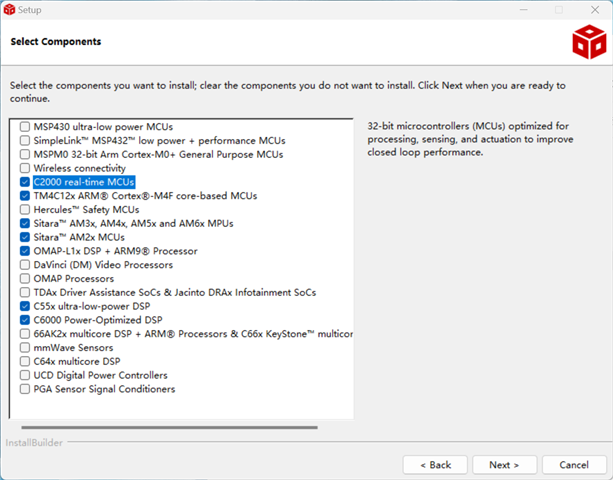
Task: Check Wireless connectivity component
Action: [25, 169]
